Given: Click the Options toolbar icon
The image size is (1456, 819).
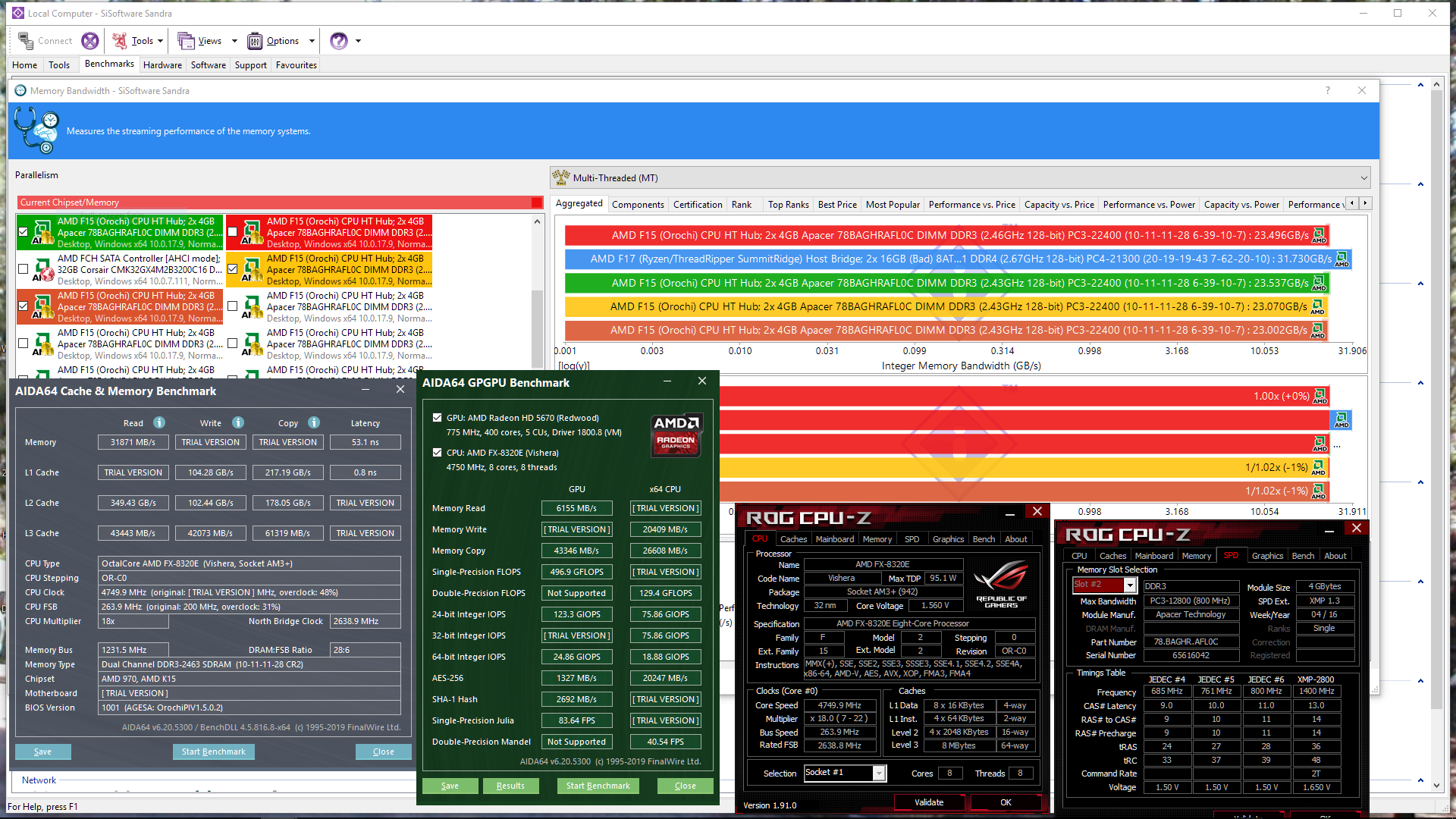Looking at the screenshot, I should coord(255,41).
